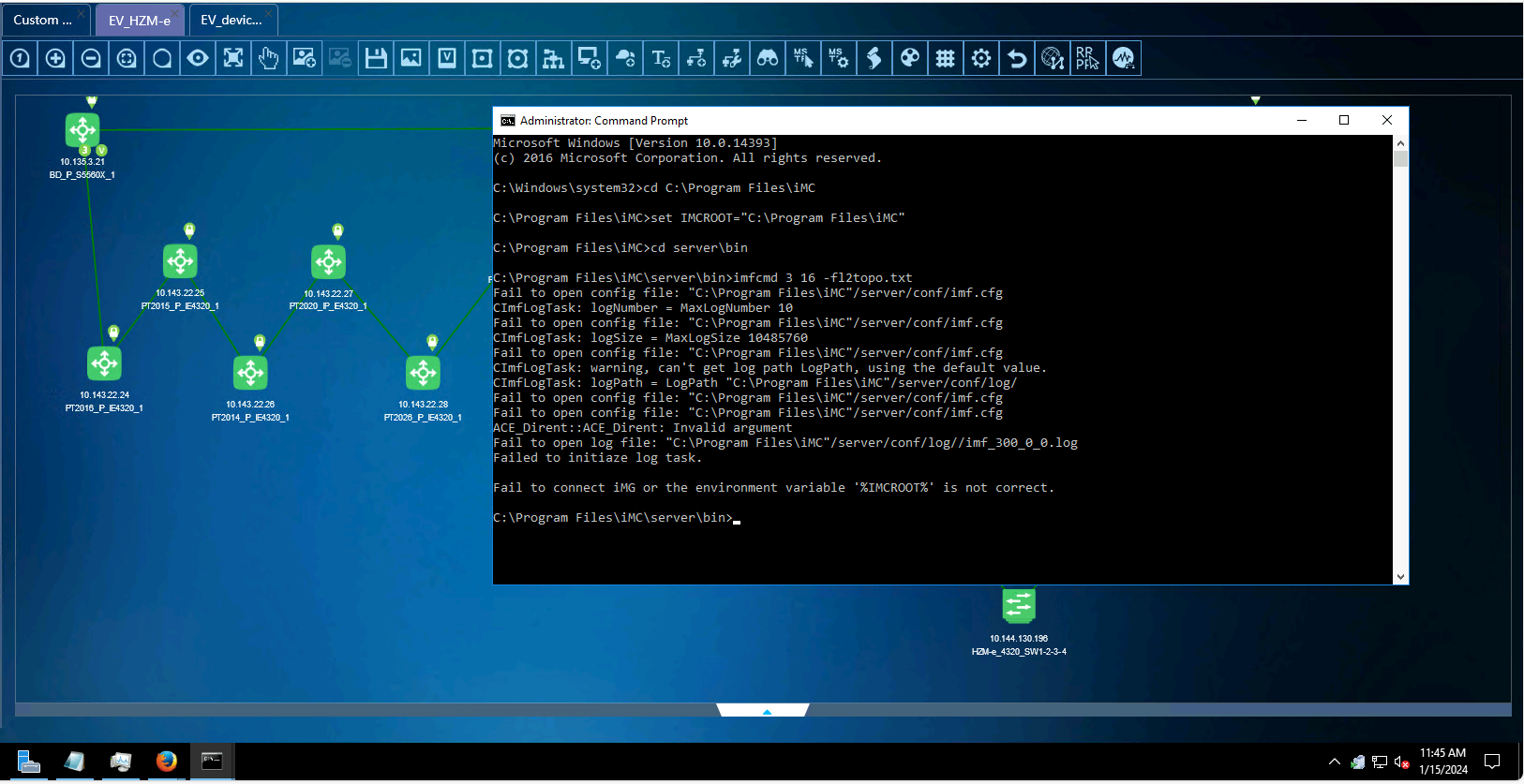Viewport: 1524px width, 784px height.
Task: Close the EV_devic... tab
Action: click(x=268, y=13)
